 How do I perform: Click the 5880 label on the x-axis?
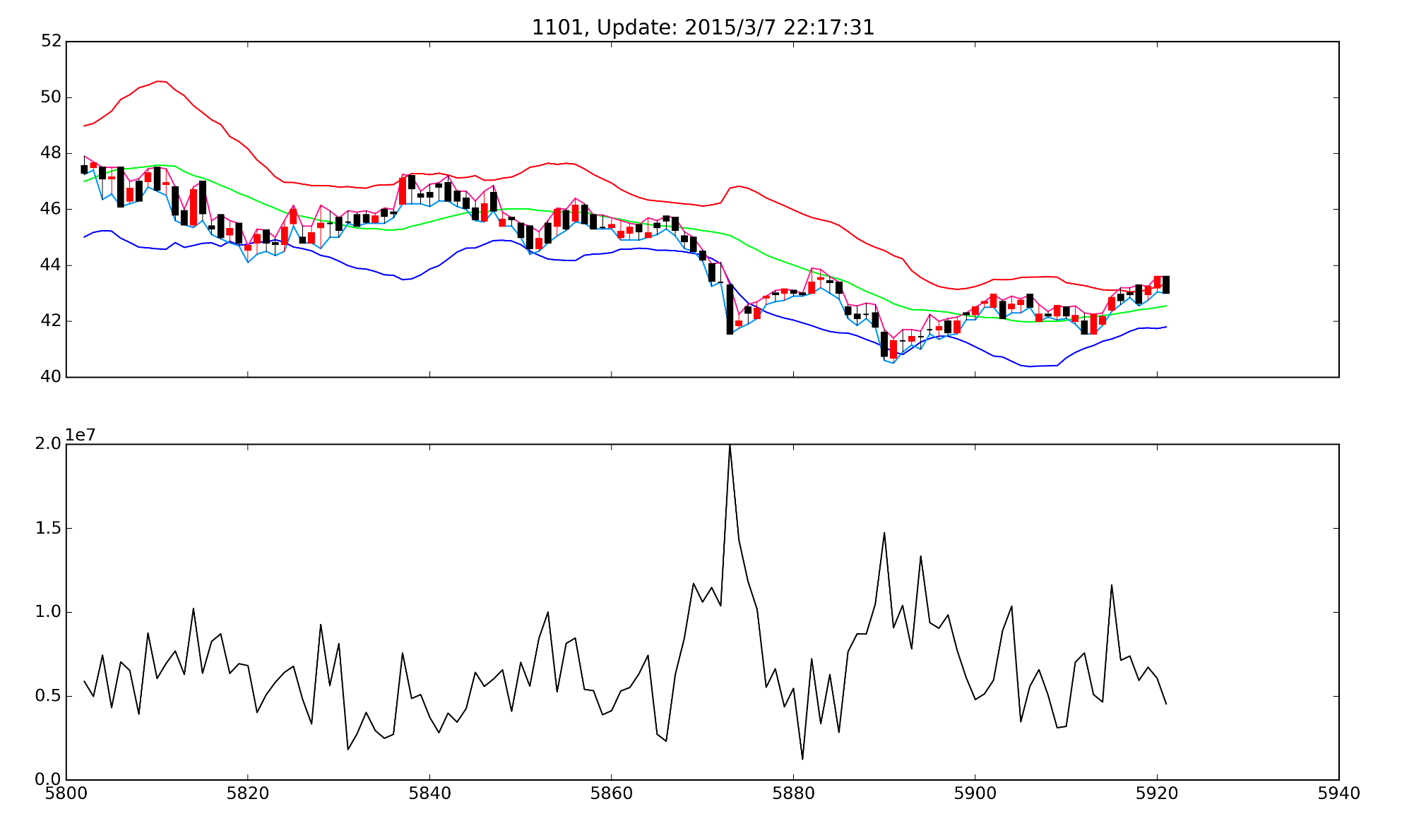(x=793, y=793)
